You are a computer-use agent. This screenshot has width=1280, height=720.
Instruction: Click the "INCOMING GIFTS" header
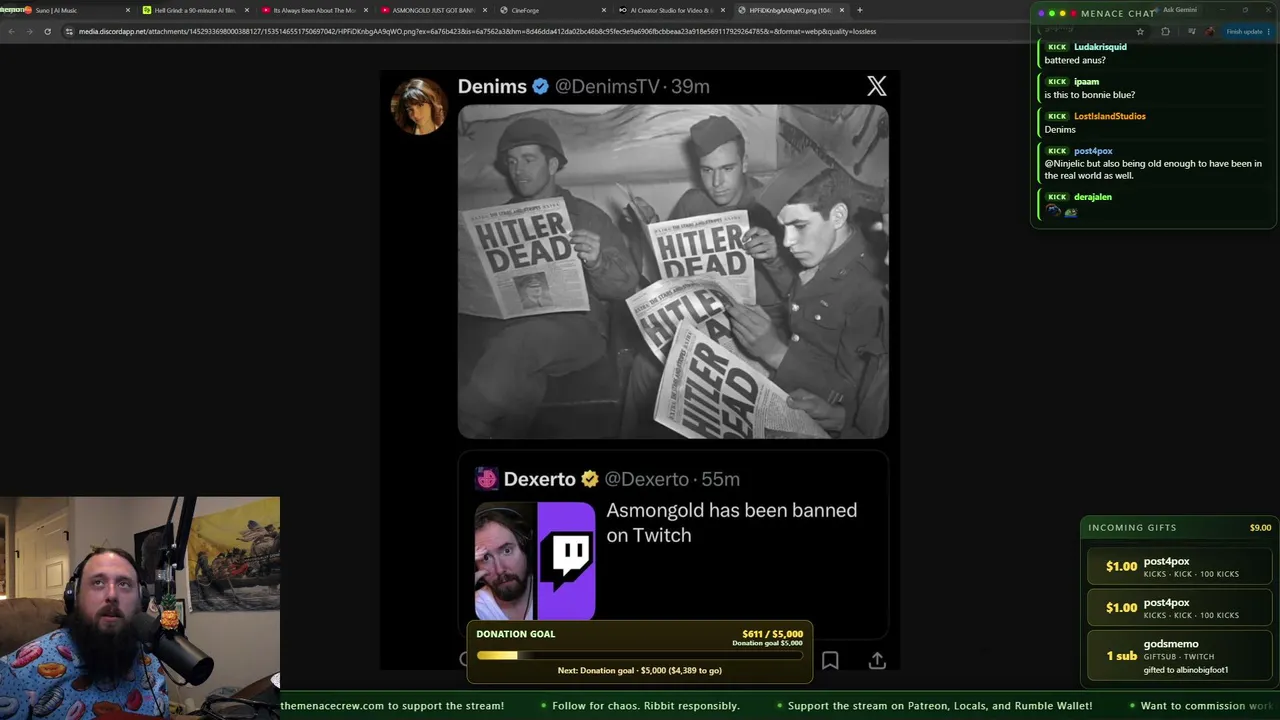click(x=1132, y=528)
